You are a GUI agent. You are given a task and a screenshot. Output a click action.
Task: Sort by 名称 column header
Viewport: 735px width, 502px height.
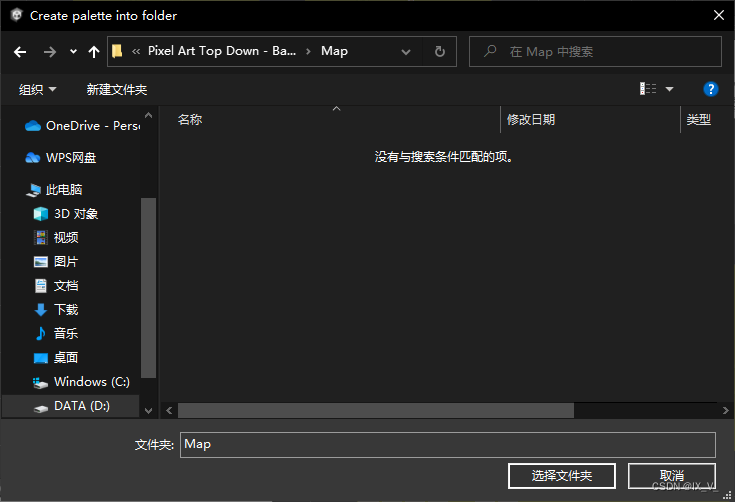point(190,120)
